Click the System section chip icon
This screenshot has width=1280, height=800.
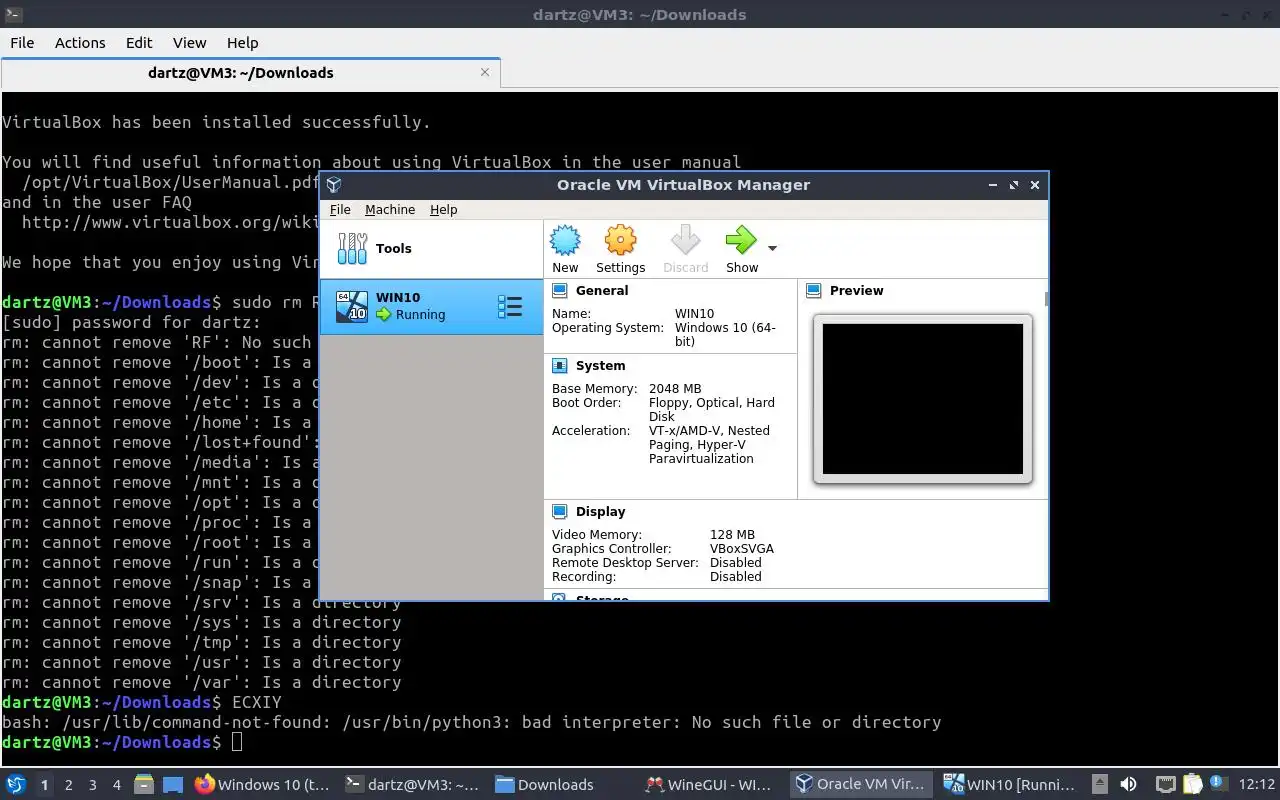pyautogui.click(x=560, y=366)
